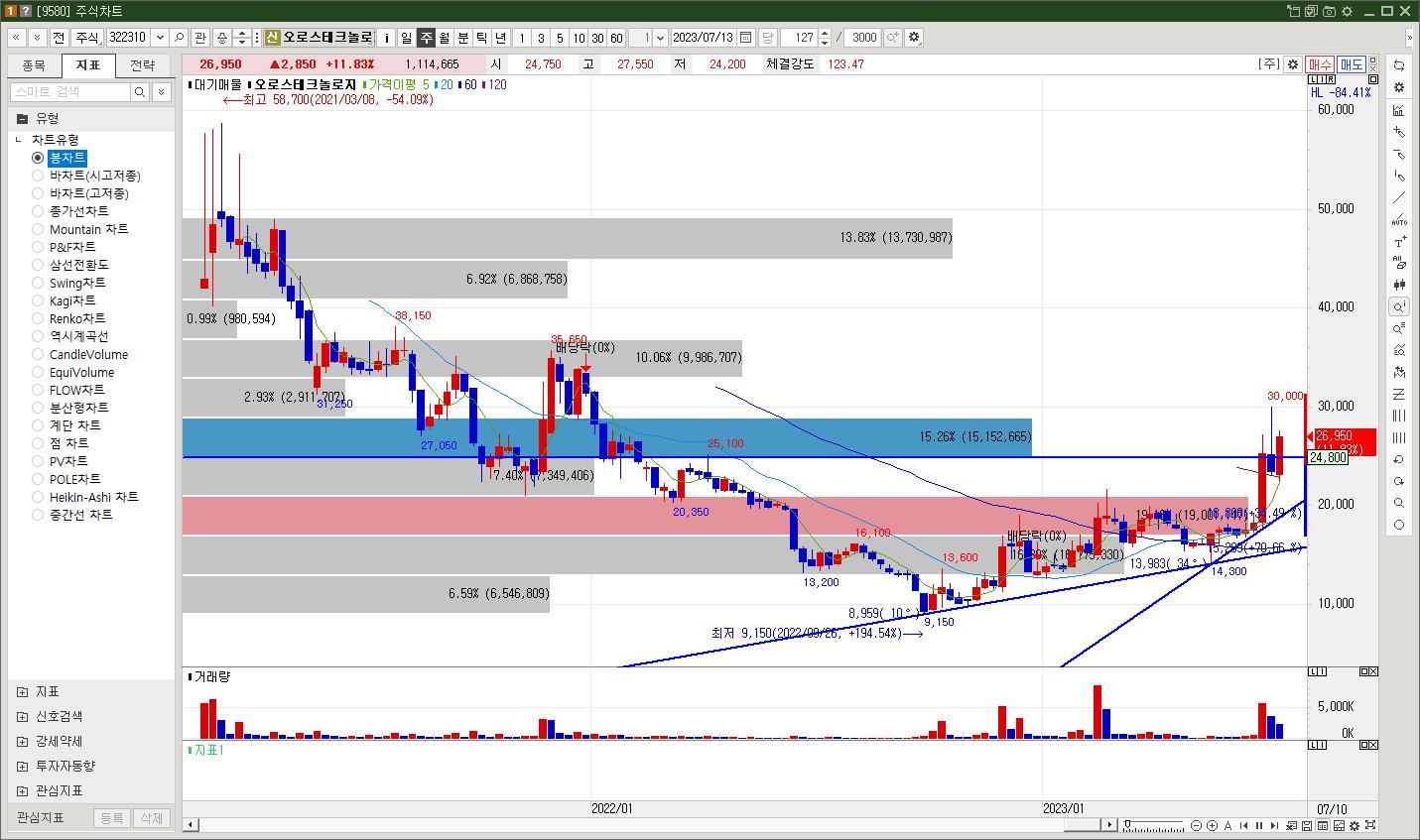The image size is (1420, 840).
Task: Click the save chart floppy disk icon
Action: coord(1308,825)
